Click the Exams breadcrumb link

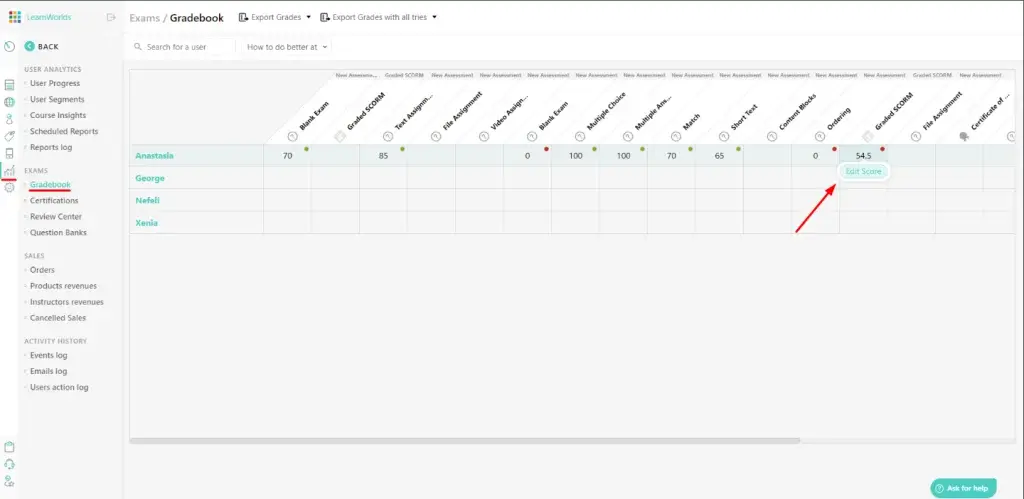point(144,18)
